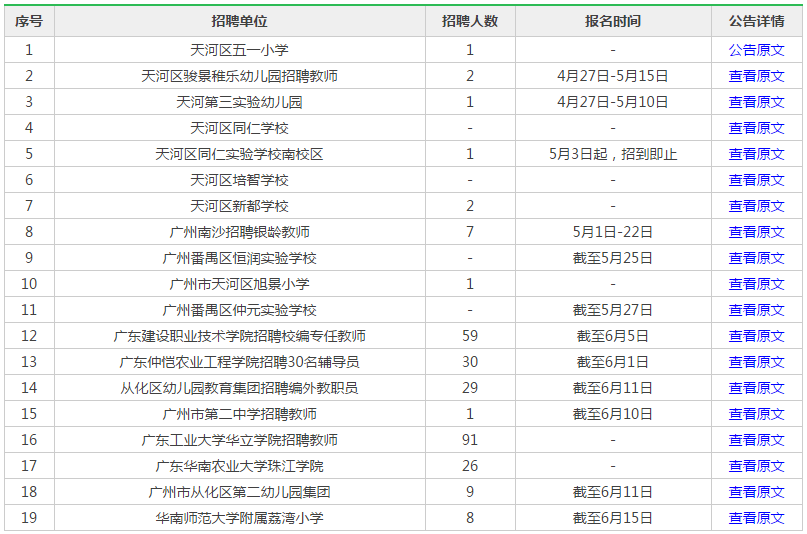This screenshot has width=807, height=534.
Task: Select the 天河区培智学校 cell
Action: click(240, 180)
